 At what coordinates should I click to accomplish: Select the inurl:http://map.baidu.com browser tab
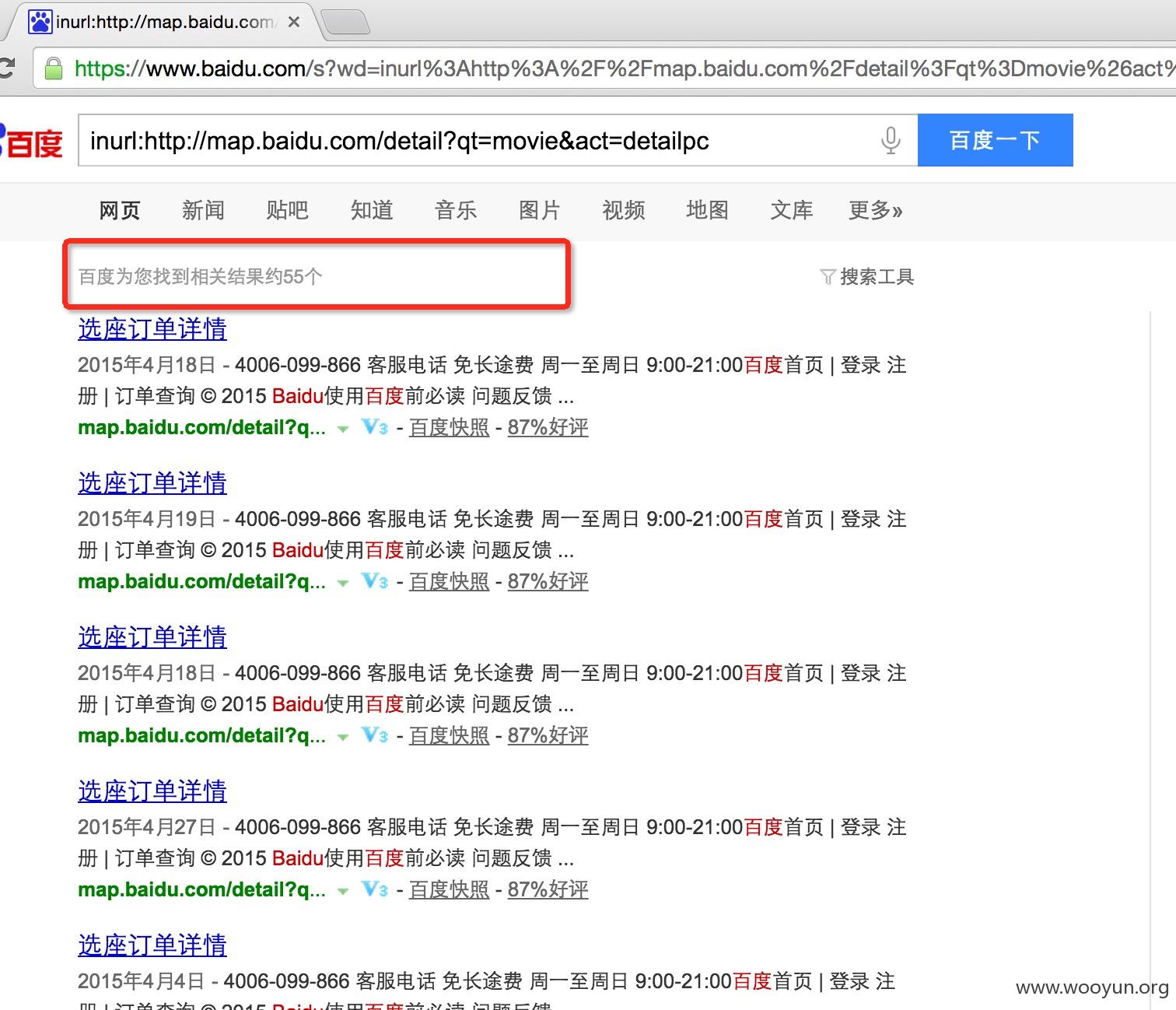159,22
